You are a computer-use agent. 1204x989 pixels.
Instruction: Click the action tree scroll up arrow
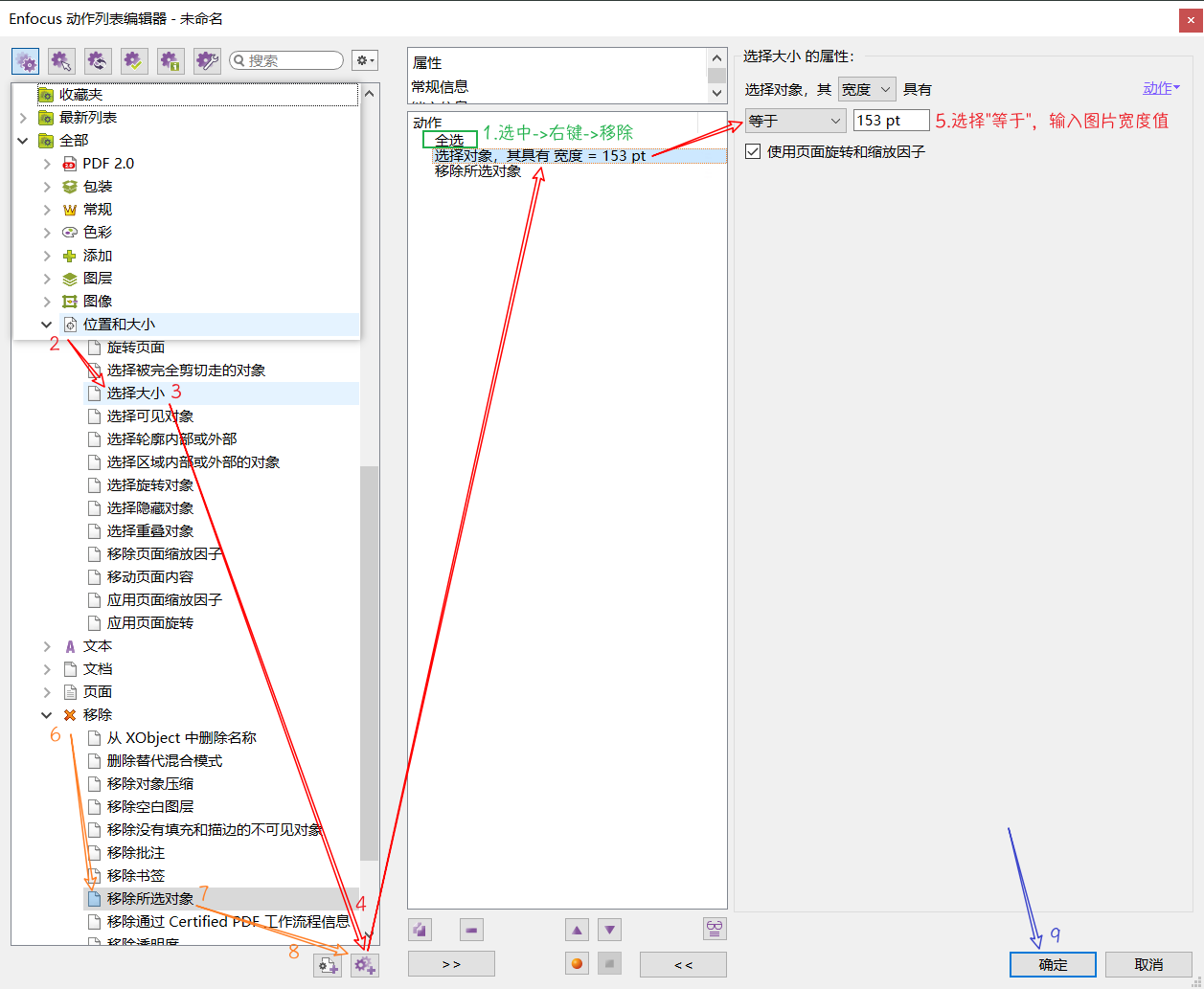(369, 93)
